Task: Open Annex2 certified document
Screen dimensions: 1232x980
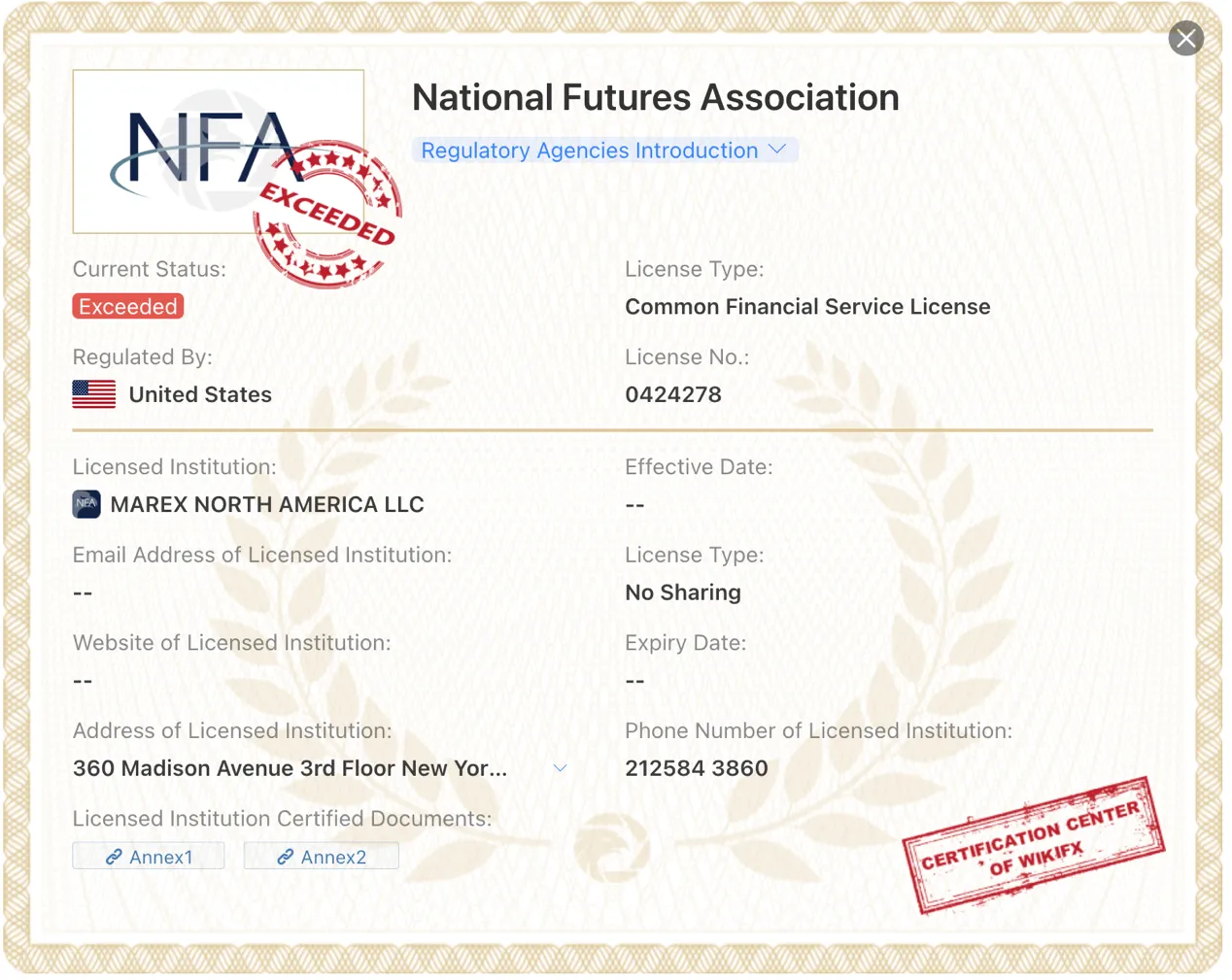Action: tap(321, 857)
